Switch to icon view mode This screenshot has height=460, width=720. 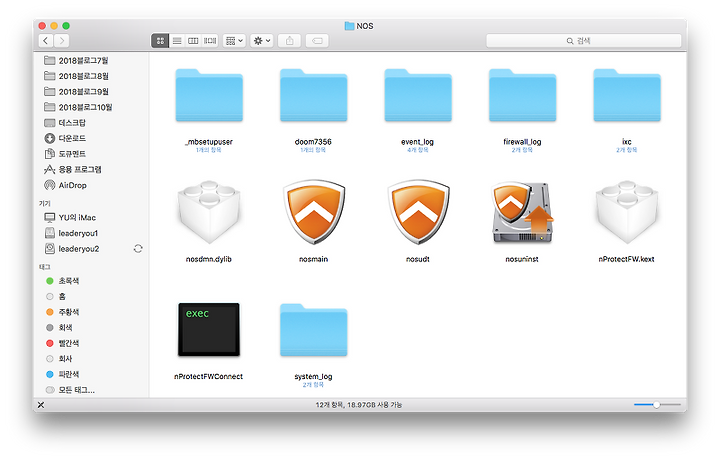coord(160,41)
